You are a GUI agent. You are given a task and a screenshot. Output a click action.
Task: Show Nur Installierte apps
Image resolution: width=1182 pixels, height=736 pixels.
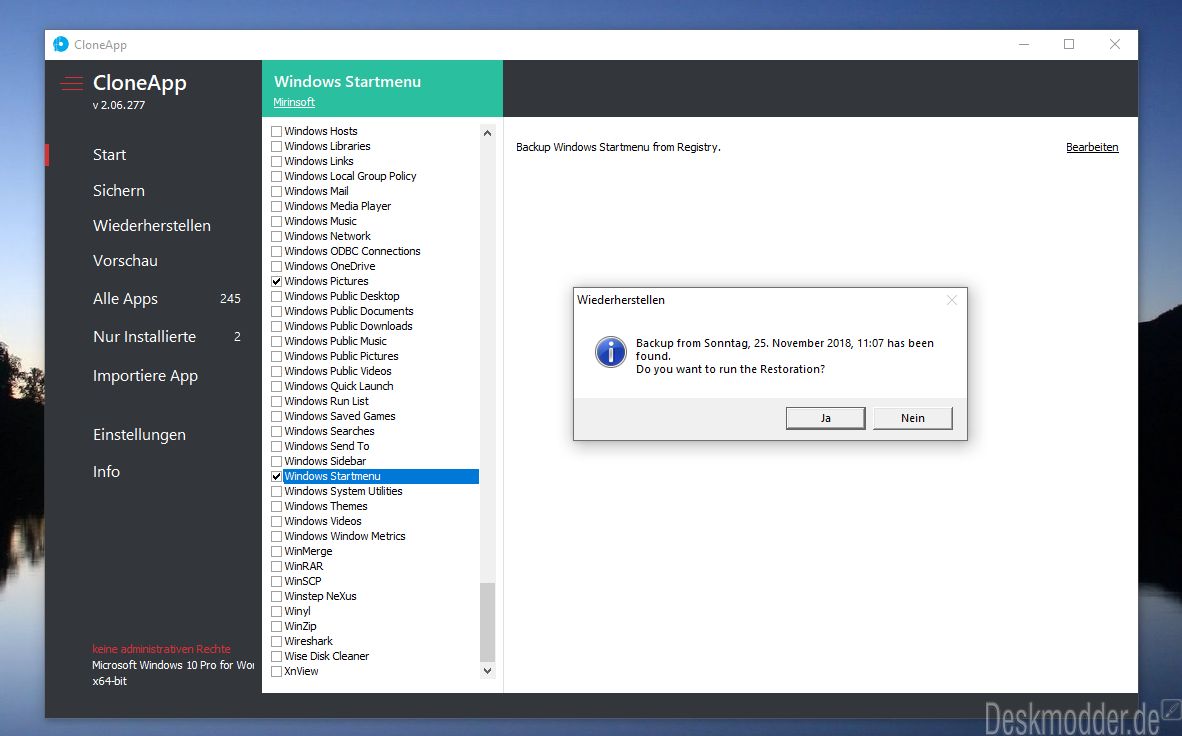pos(144,337)
